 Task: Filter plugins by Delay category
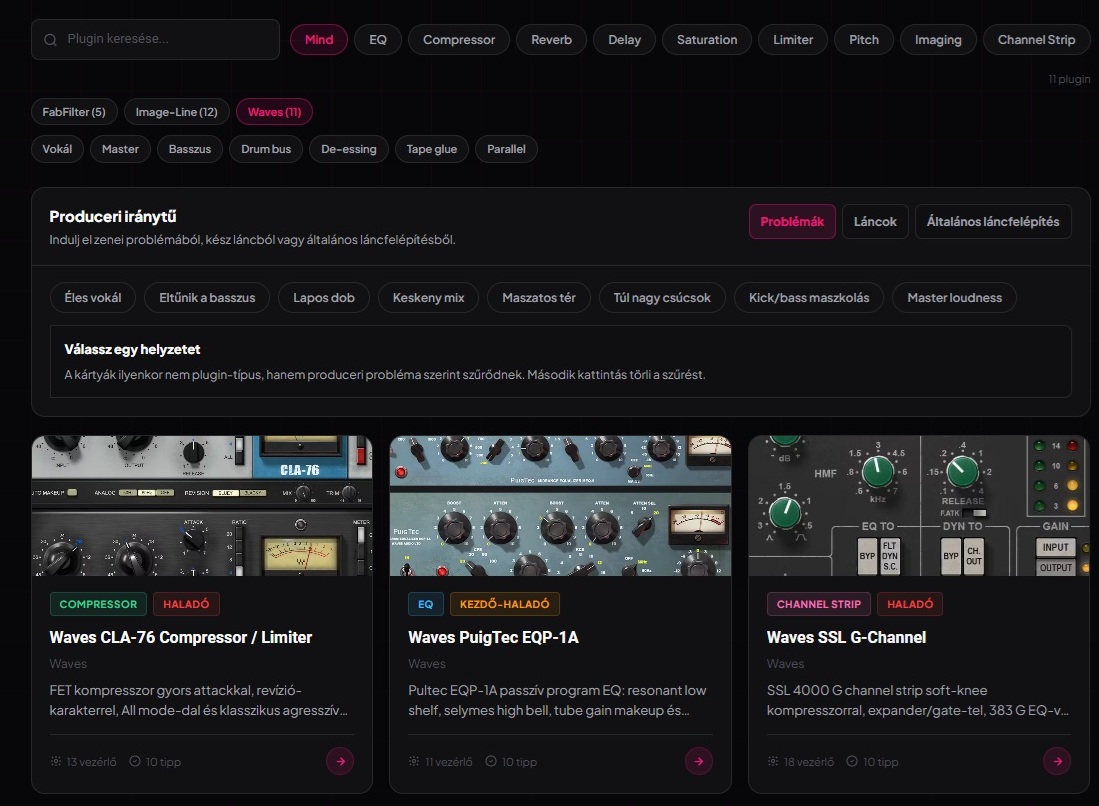pyautogui.click(x=624, y=40)
